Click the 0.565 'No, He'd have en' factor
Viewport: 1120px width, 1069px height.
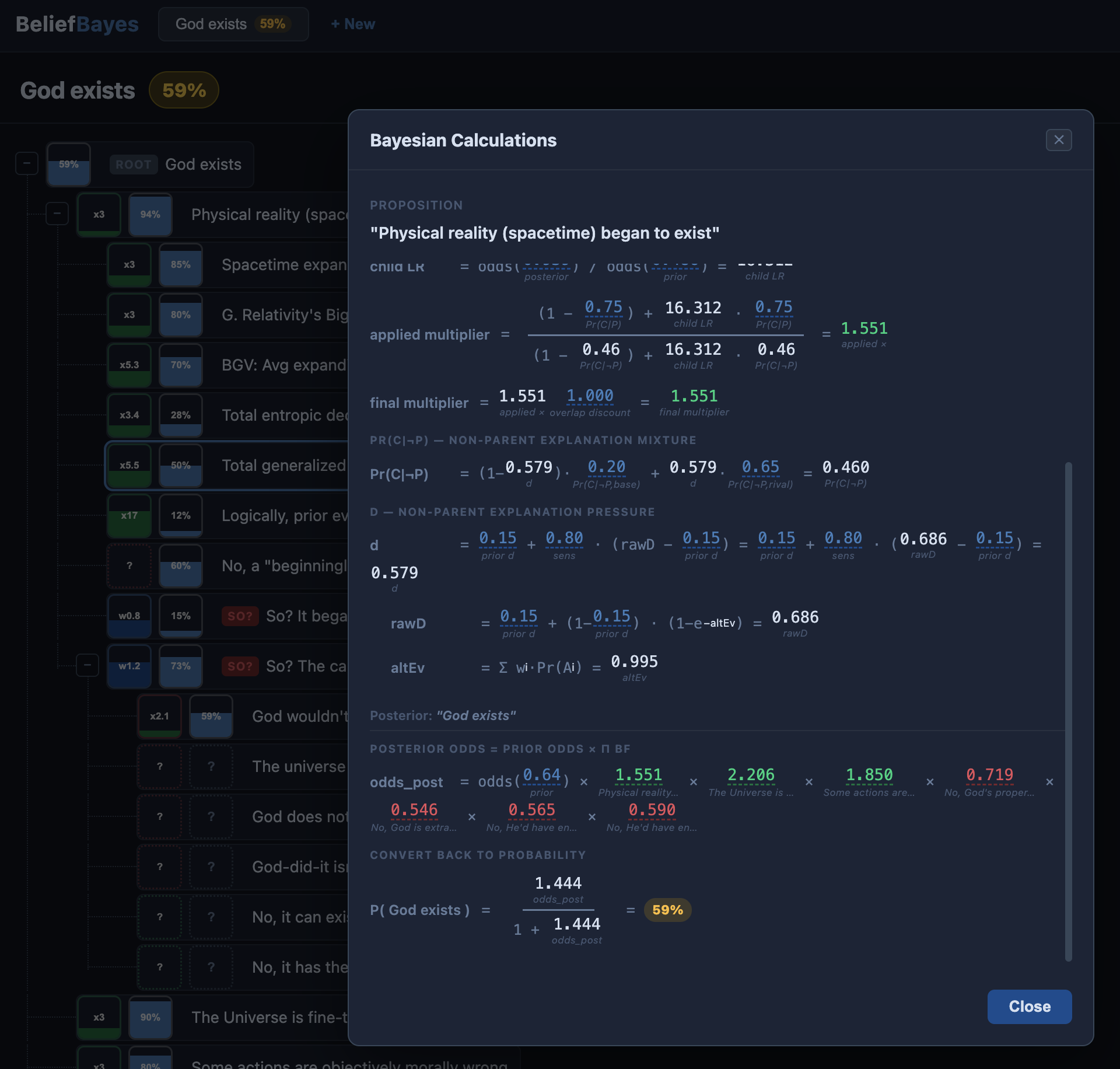point(531,810)
